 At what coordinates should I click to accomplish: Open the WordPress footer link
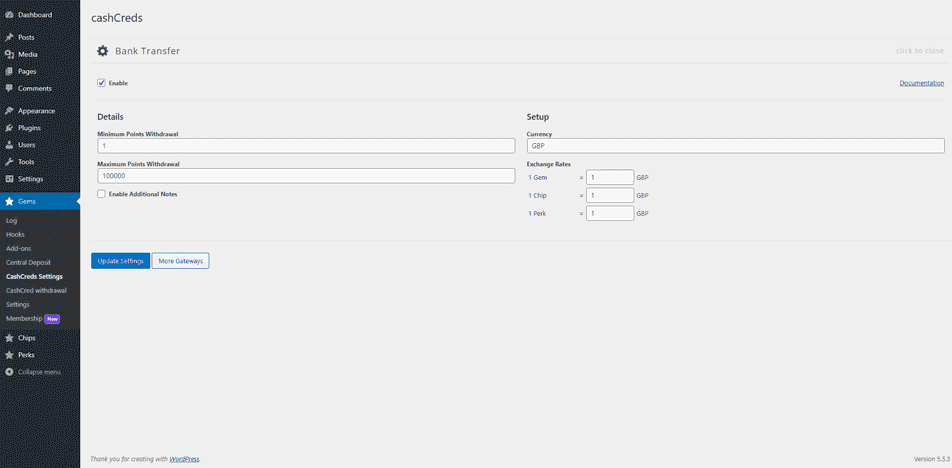(185, 459)
